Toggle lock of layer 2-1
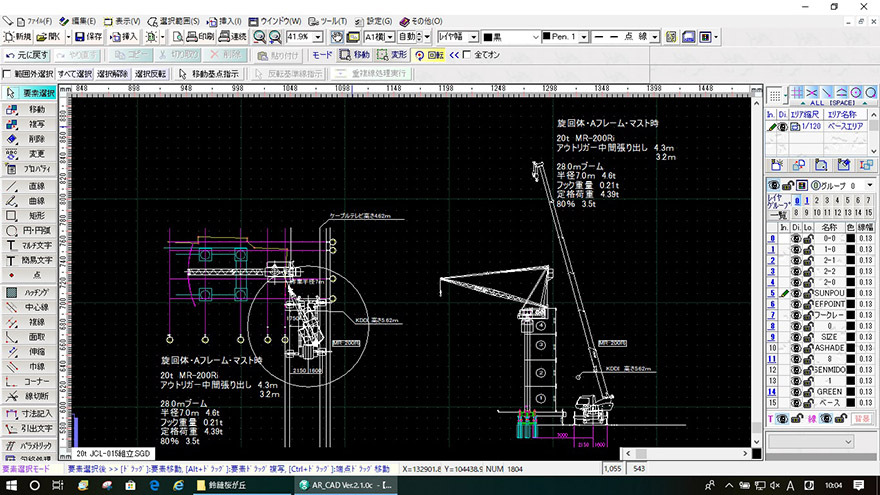Image resolution: width=880 pixels, height=495 pixels. pyautogui.click(x=808, y=260)
